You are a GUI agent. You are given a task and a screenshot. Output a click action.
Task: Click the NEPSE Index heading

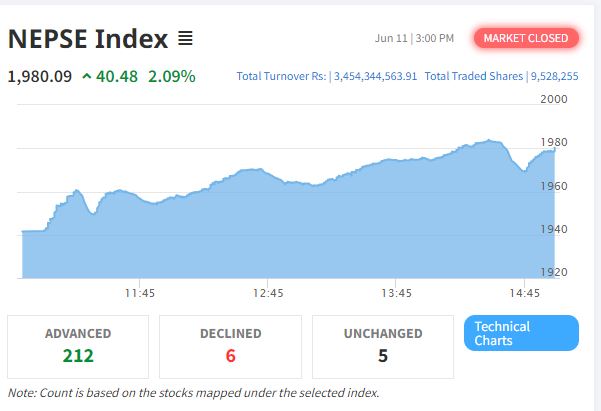click(88, 39)
